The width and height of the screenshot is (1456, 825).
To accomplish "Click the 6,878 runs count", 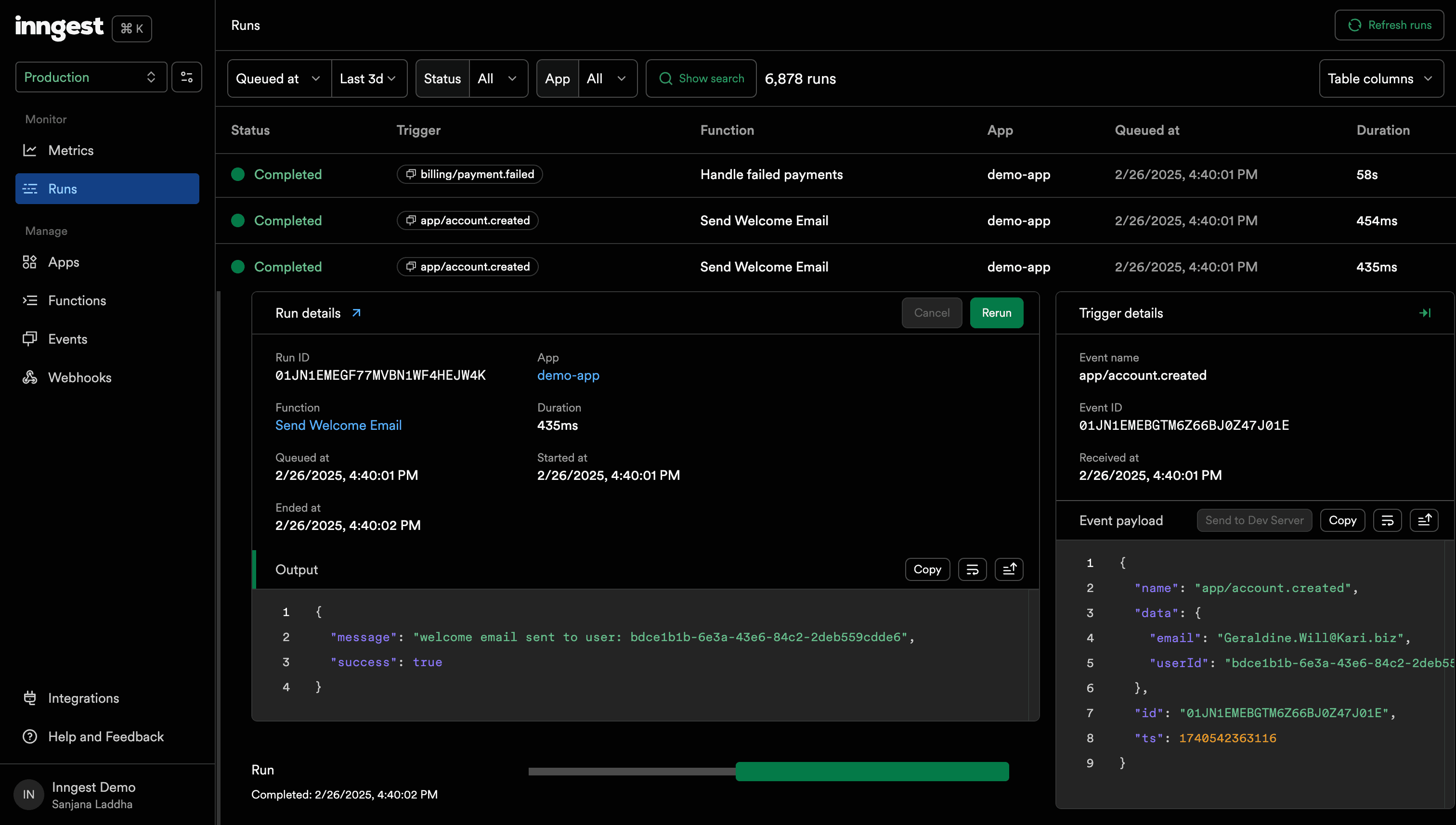I will (x=800, y=79).
